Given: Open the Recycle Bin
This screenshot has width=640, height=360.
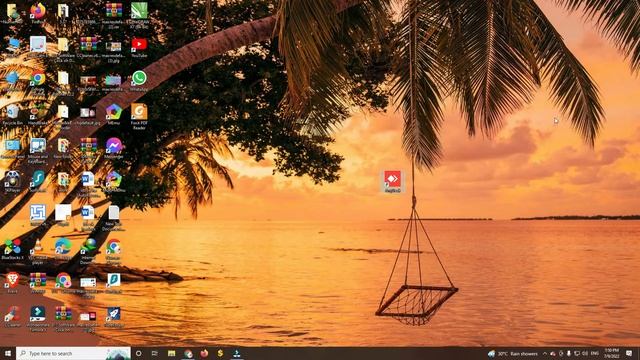Looking at the screenshot, I should [x=12, y=114].
